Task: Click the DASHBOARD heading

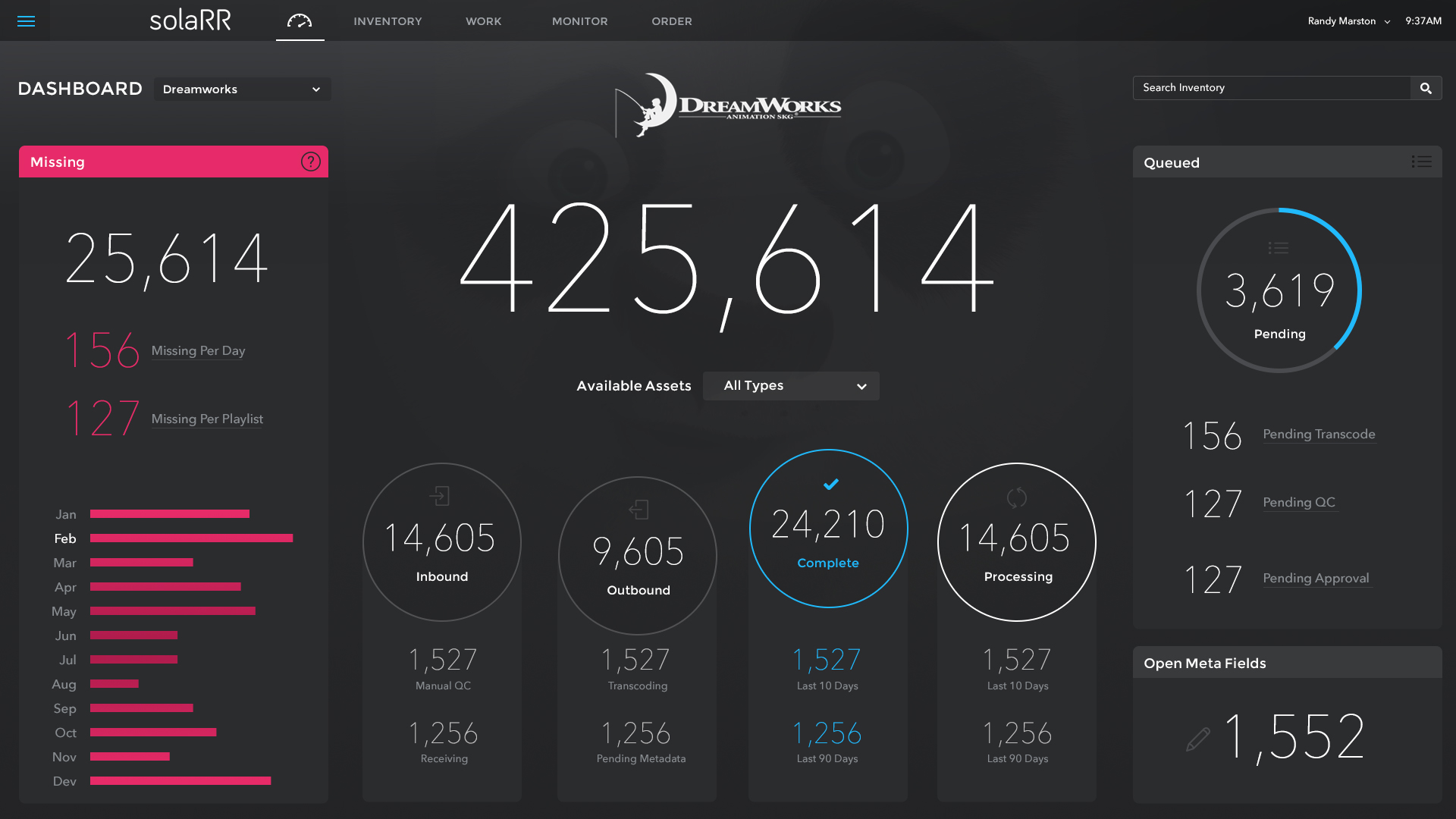Action: click(80, 89)
